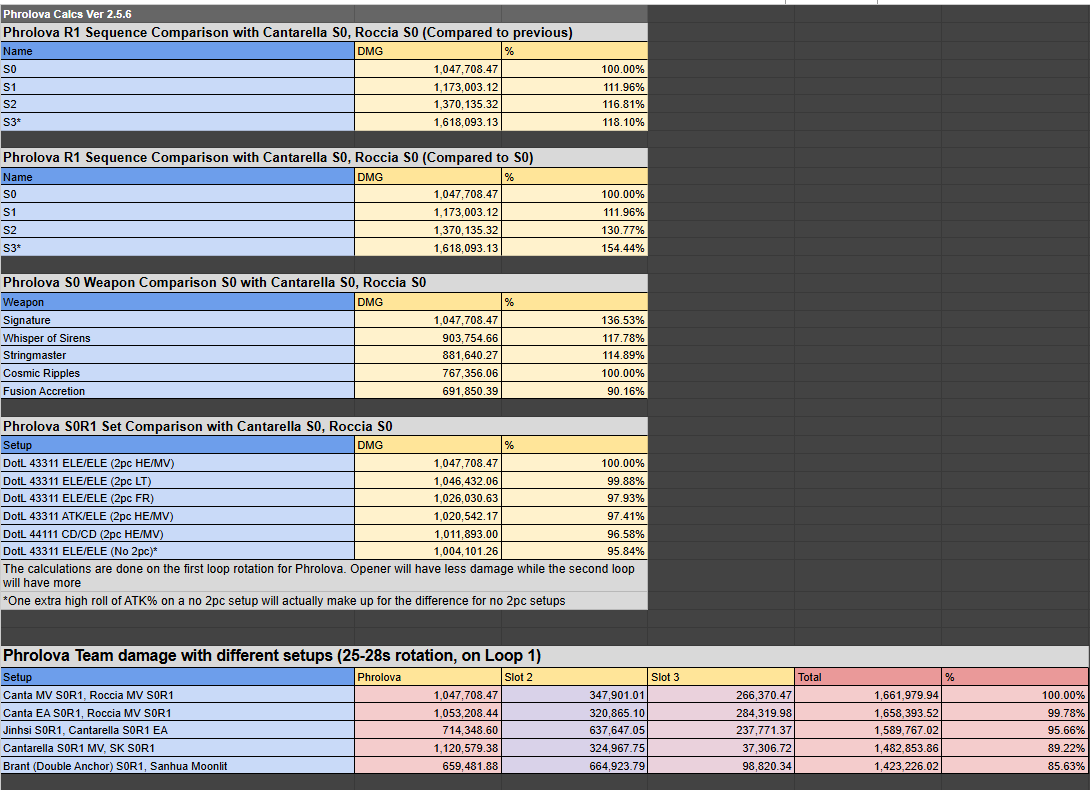Viewport: 1090px width, 790px height.
Task: Click the 99.78% team percentage cell
Action: point(1015,714)
